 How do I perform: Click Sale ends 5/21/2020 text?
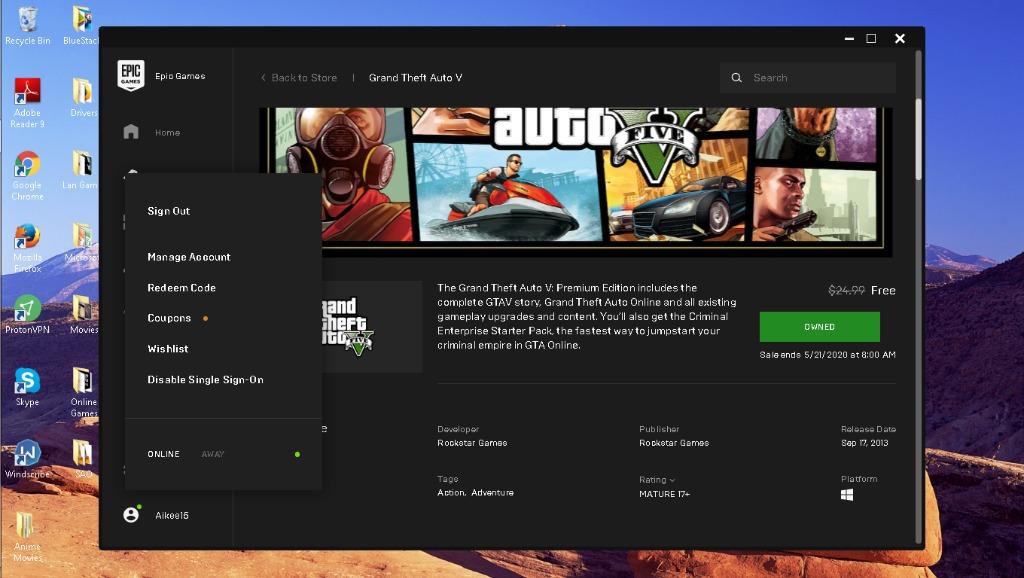(x=827, y=355)
